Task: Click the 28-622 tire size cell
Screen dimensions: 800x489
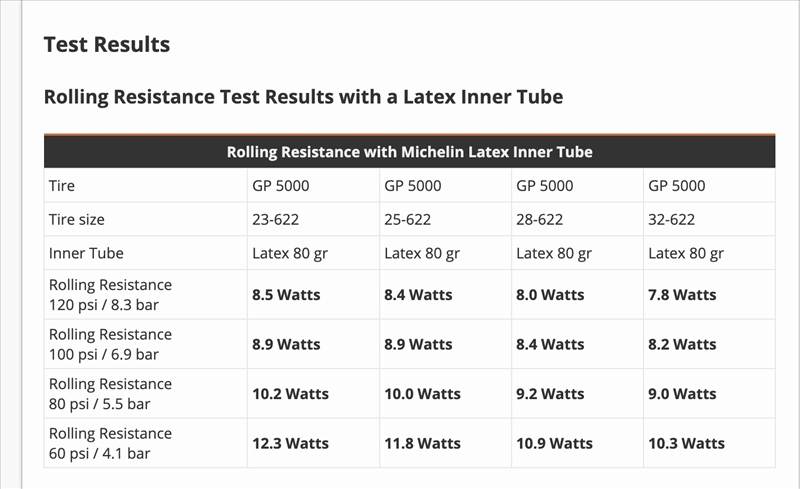Action: pos(541,220)
